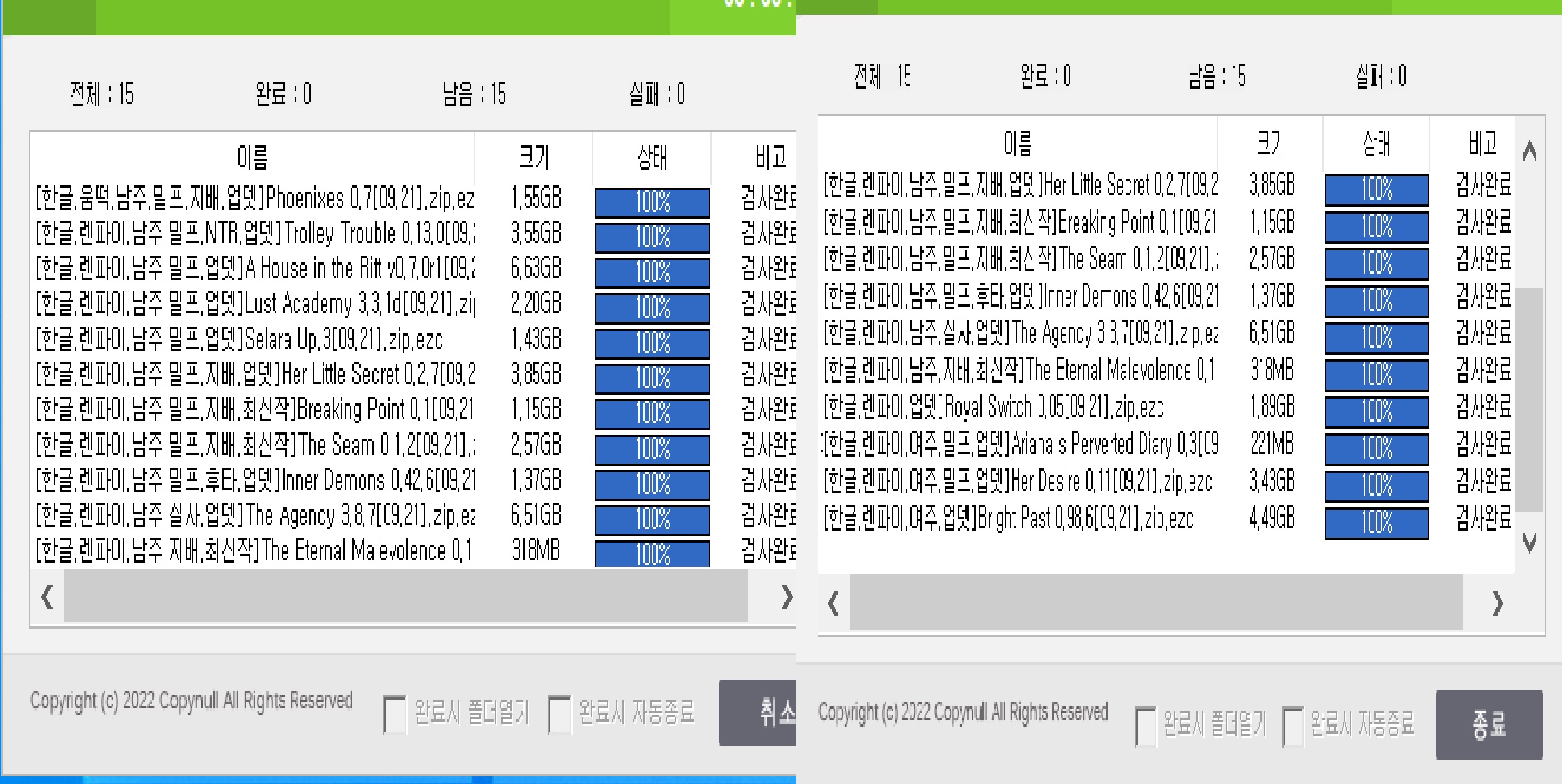Click the horizontal scrollbar thumb in right window
The image size is (1562, 784).
coord(1156,603)
